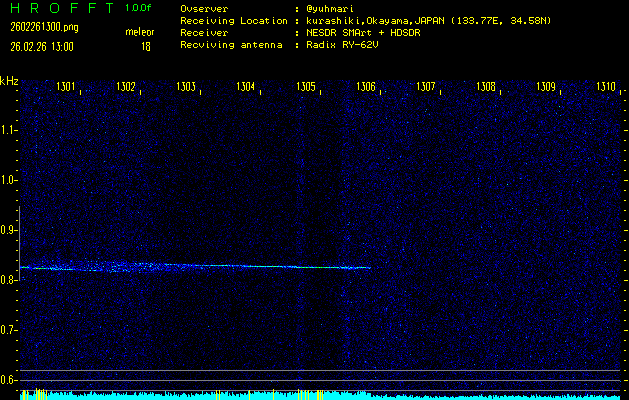Click the 0.8 frequency axis label
Viewport: 629px width, 400px height.
click(x=7, y=280)
